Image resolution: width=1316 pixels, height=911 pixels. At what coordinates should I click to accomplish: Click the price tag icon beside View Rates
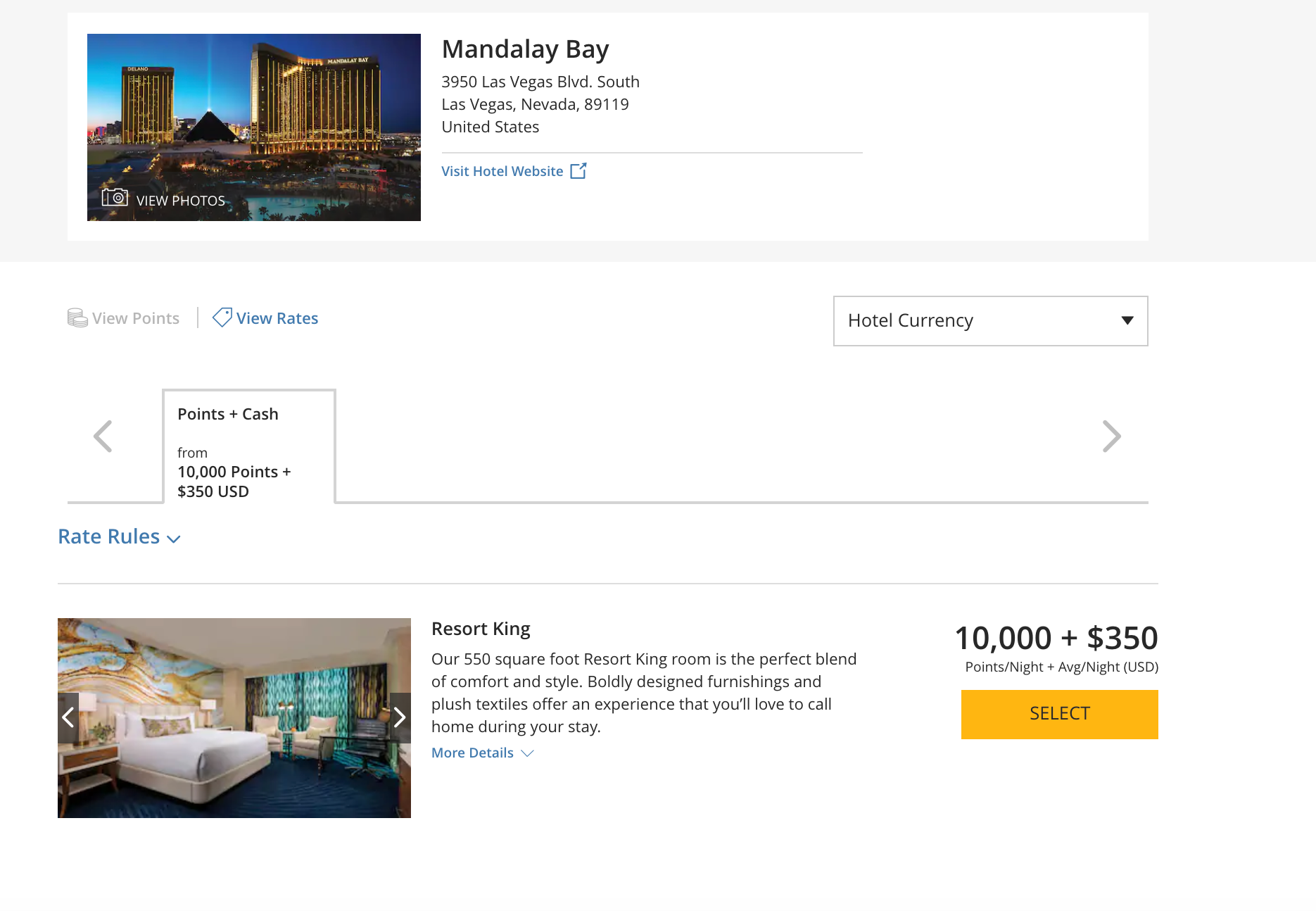222,318
